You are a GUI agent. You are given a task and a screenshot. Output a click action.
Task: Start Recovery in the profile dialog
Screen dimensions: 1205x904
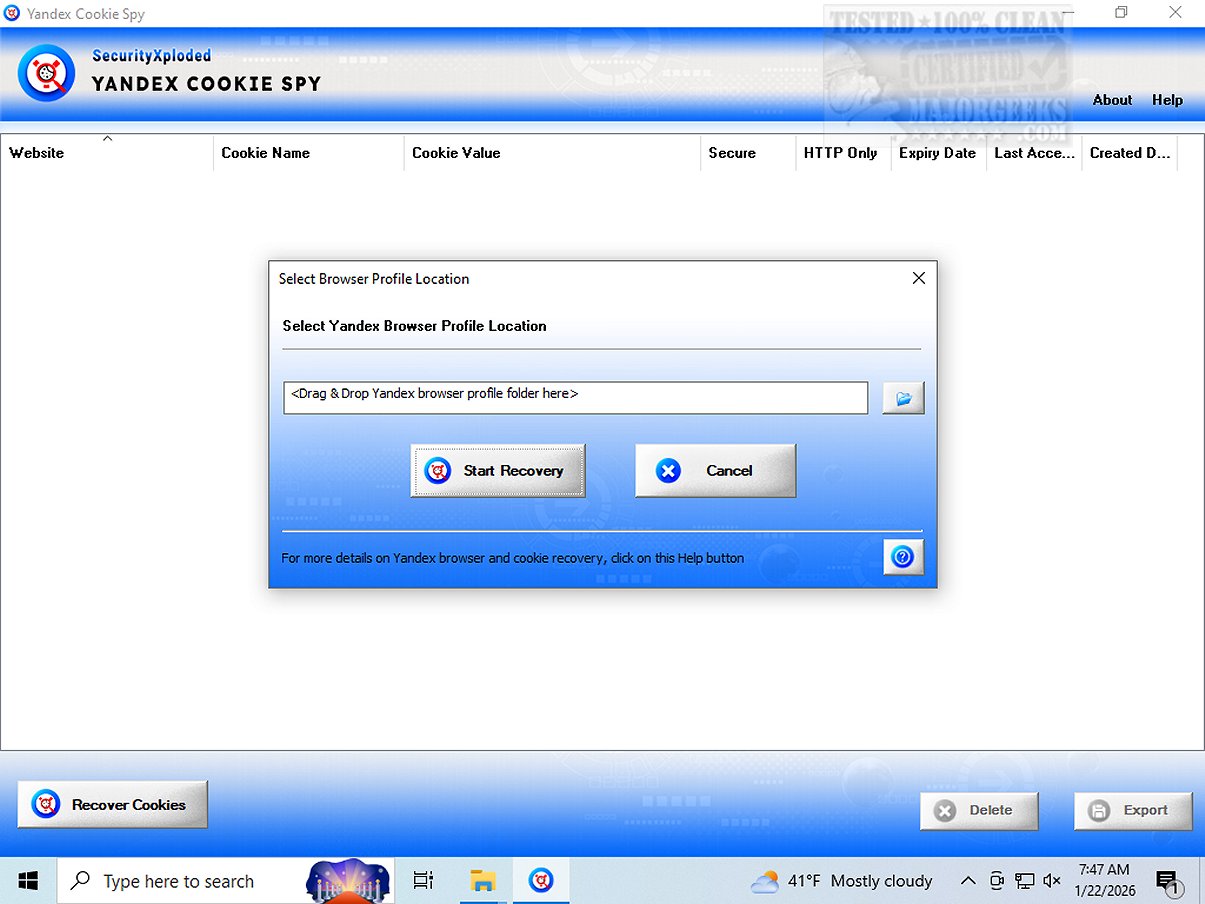point(498,471)
